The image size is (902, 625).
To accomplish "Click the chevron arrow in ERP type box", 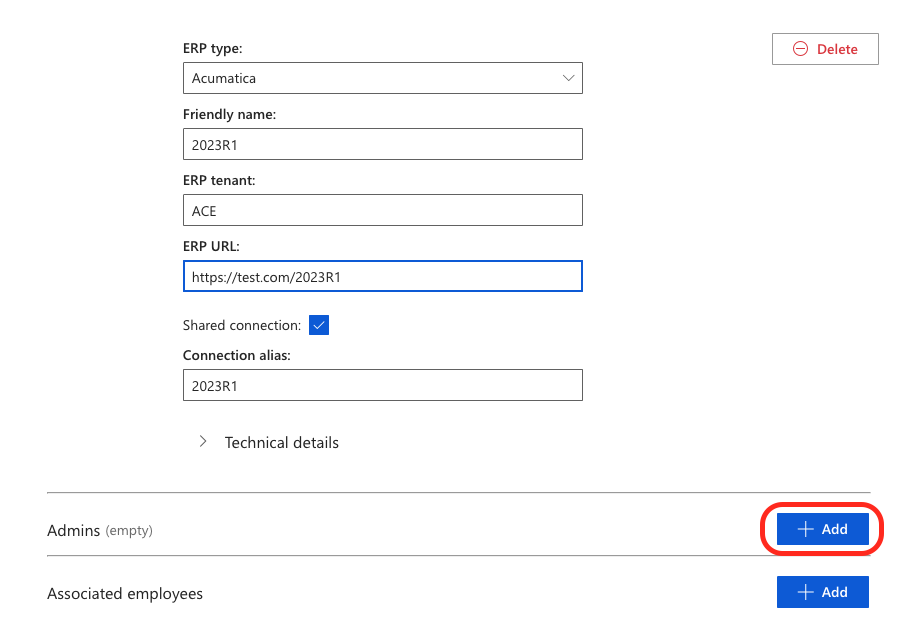I will click(568, 78).
